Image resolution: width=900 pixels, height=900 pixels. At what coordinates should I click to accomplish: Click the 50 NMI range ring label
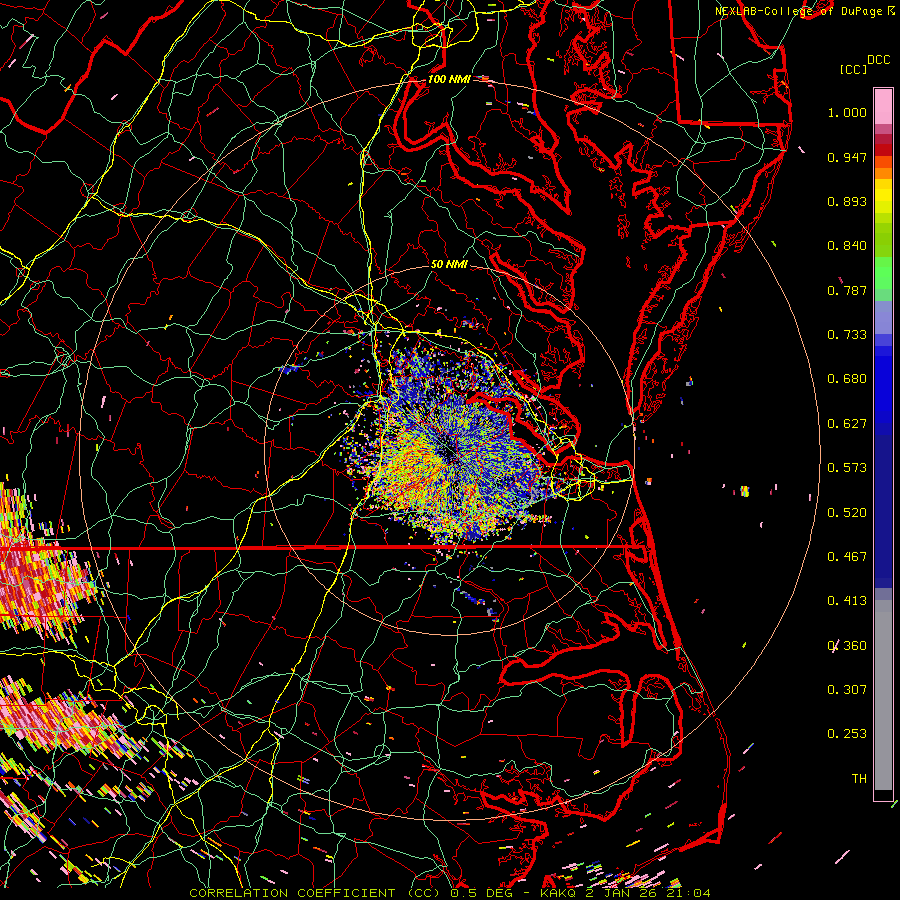click(x=449, y=264)
